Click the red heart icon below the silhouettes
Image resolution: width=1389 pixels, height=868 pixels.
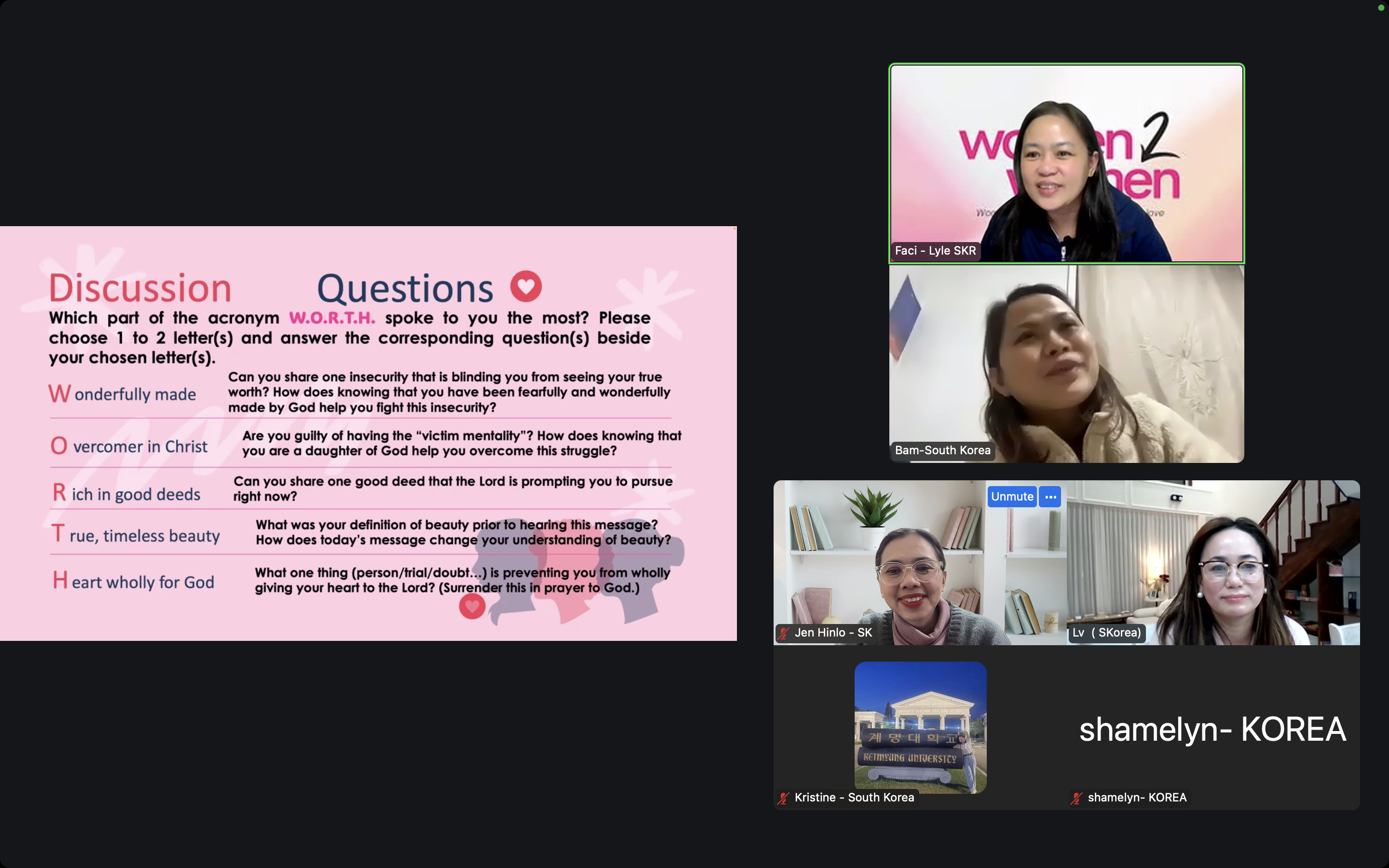[x=472, y=606]
